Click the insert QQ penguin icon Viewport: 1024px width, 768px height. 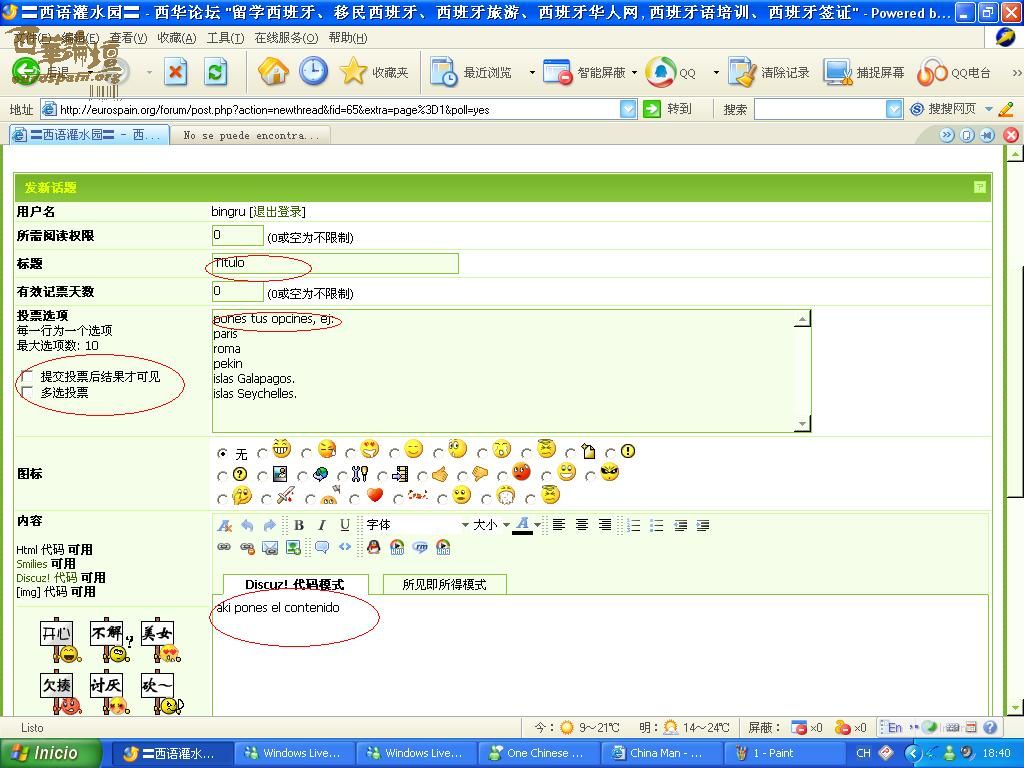(373, 547)
